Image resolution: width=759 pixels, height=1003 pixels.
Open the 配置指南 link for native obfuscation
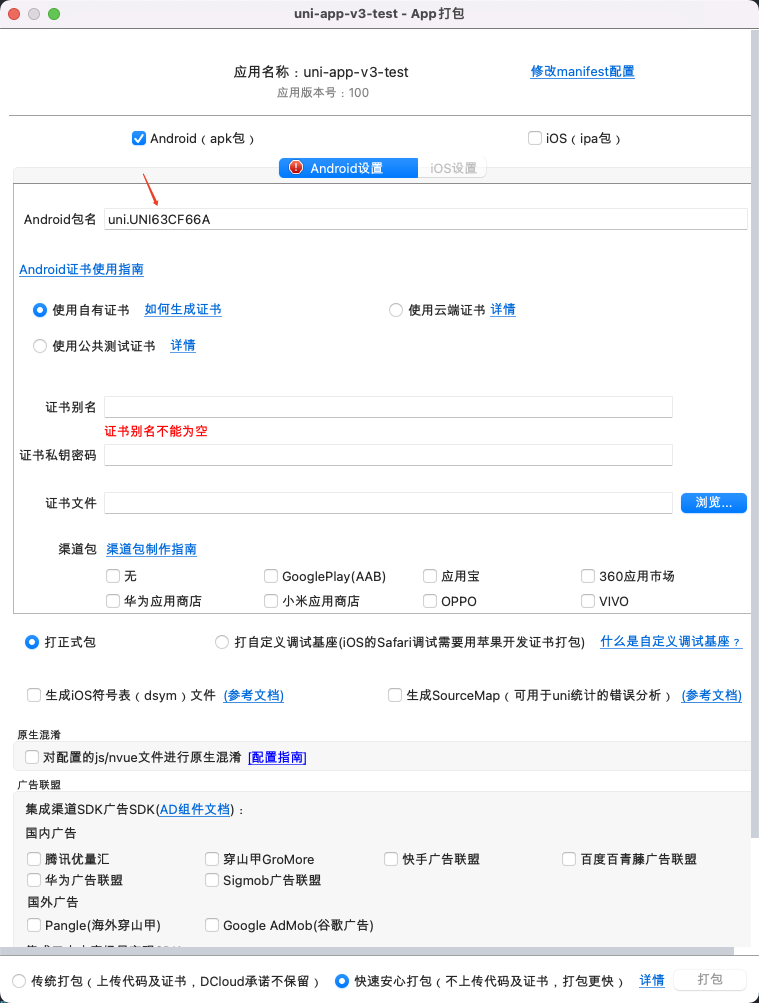point(277,757)
